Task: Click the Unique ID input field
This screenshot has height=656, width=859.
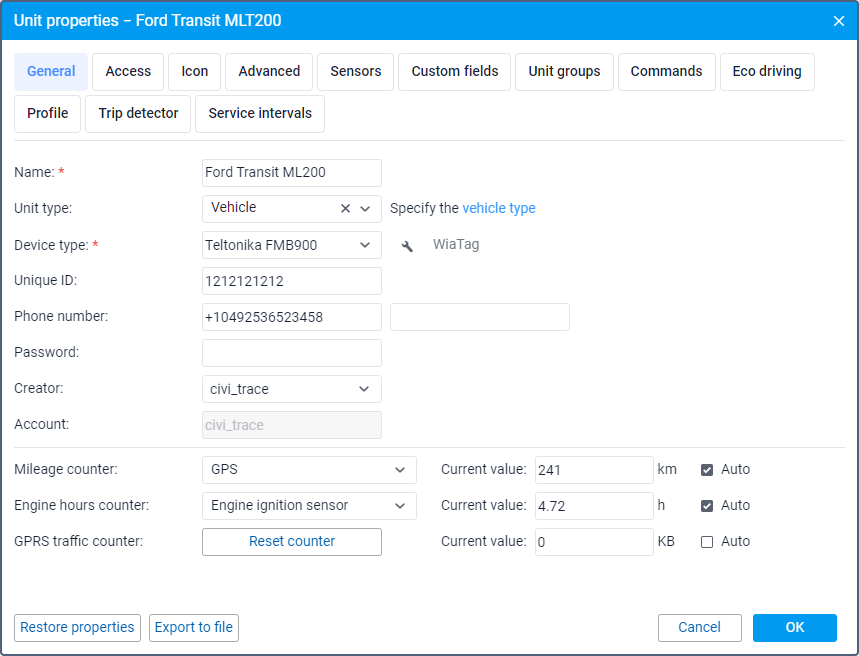Action: click(292, 281)
